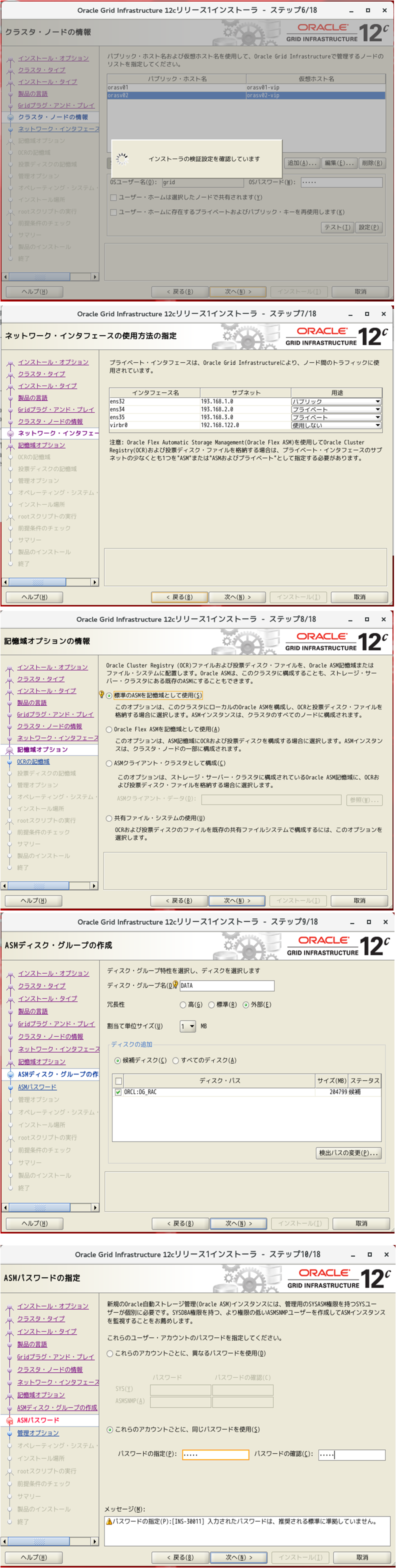
Task: Select the orasv01 host row
Action: click(x=246, y=87)
